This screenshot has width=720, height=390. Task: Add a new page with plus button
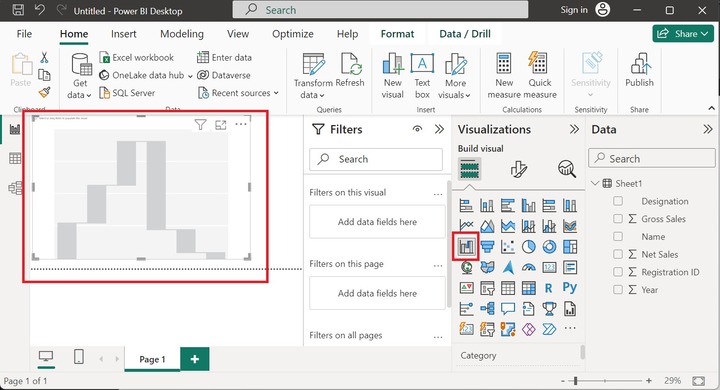[195, 359]
